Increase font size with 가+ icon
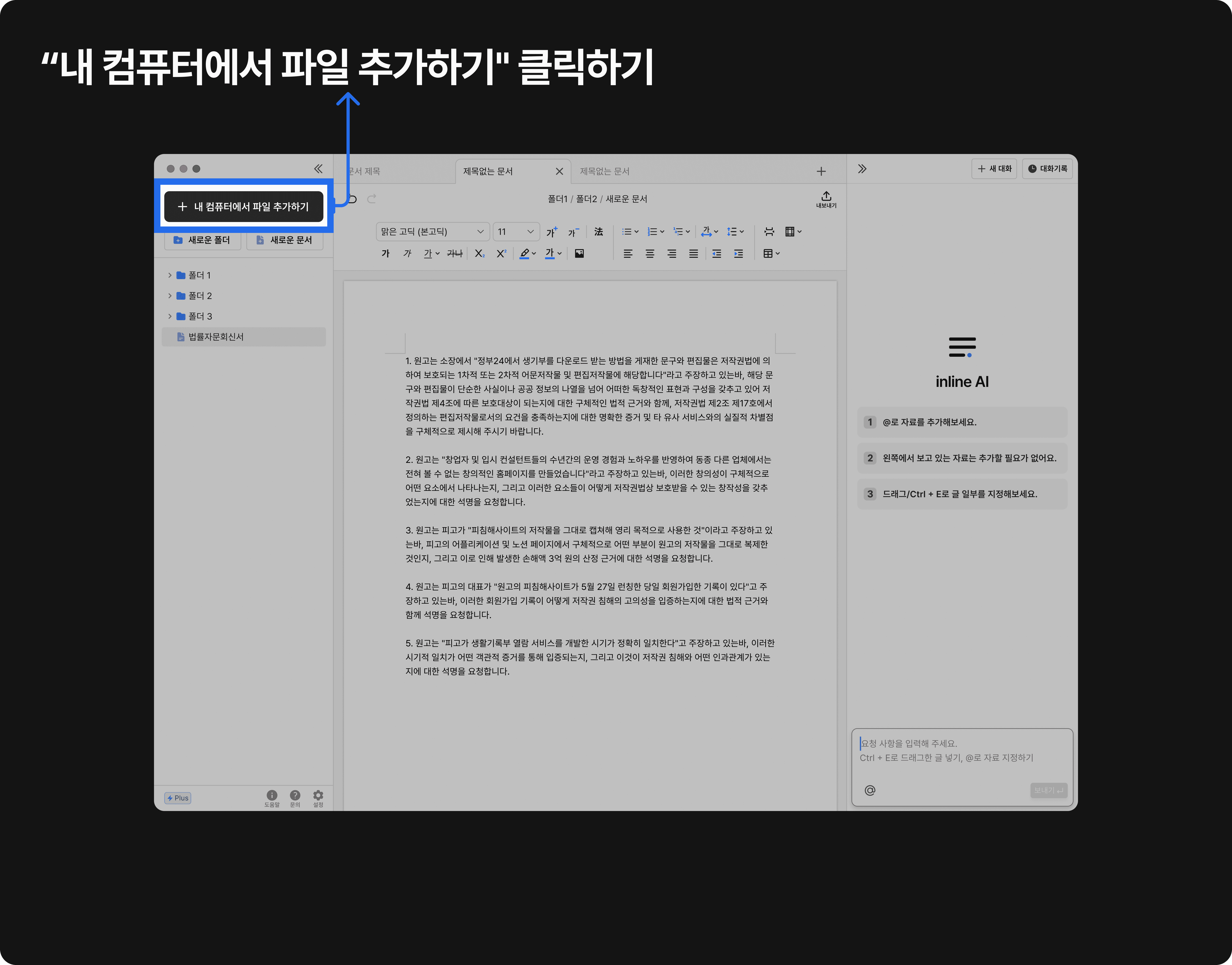 click(552, 232)
